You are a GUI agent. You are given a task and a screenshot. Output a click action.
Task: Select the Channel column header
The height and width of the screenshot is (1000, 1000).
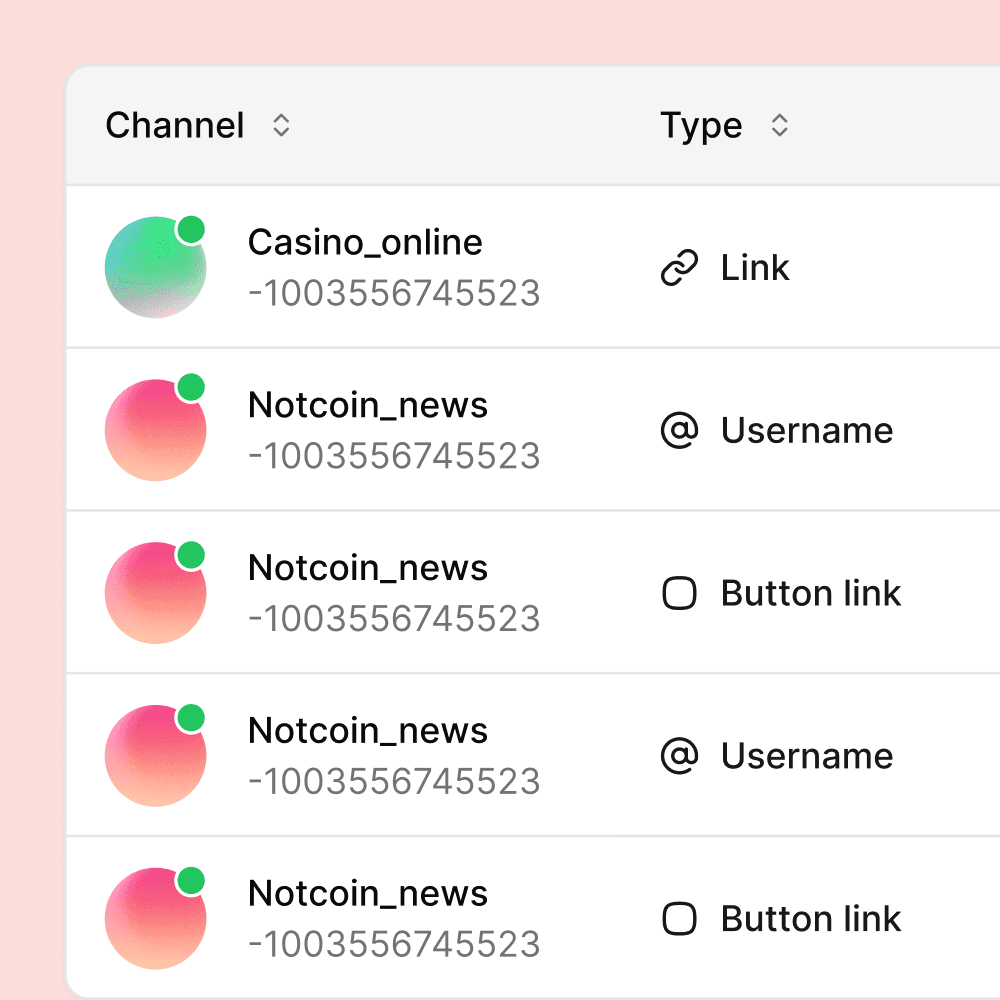click(x=174, y=125)
